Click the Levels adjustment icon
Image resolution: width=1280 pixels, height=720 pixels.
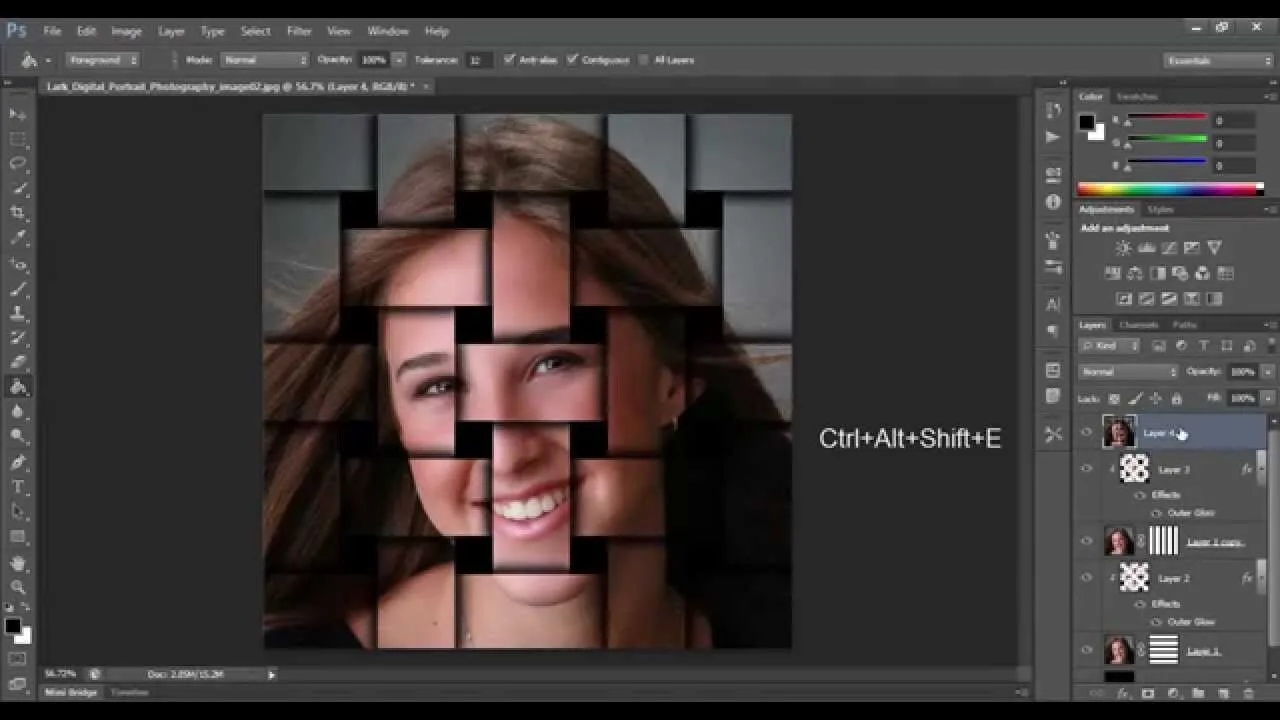(x=1146, y=248)
